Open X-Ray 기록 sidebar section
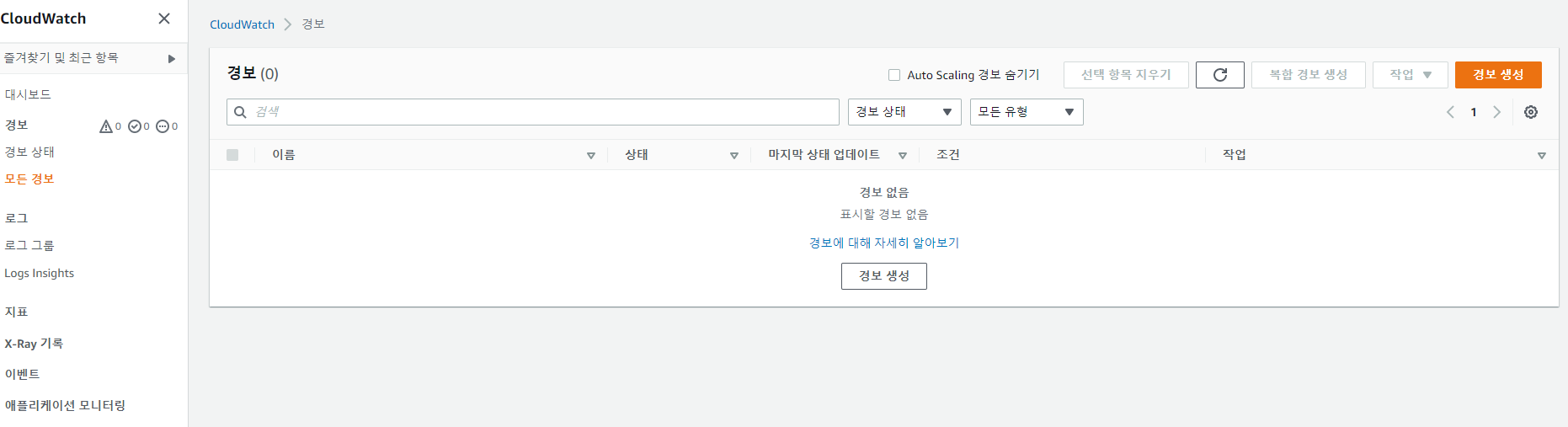1568x427 pixels. [x=34, y=344]
